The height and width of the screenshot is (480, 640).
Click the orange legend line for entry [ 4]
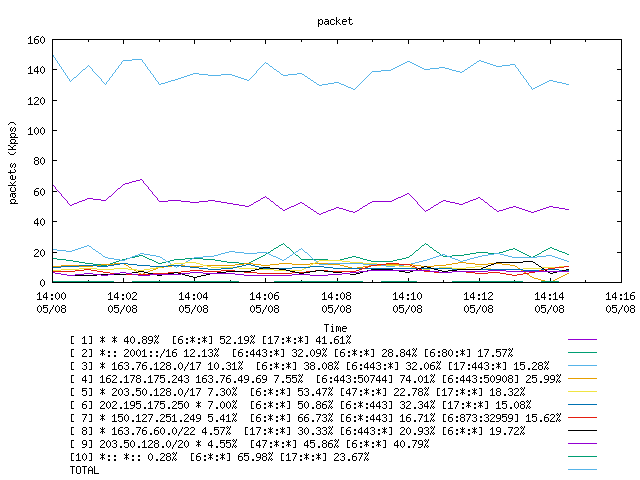tap(582, 379)
